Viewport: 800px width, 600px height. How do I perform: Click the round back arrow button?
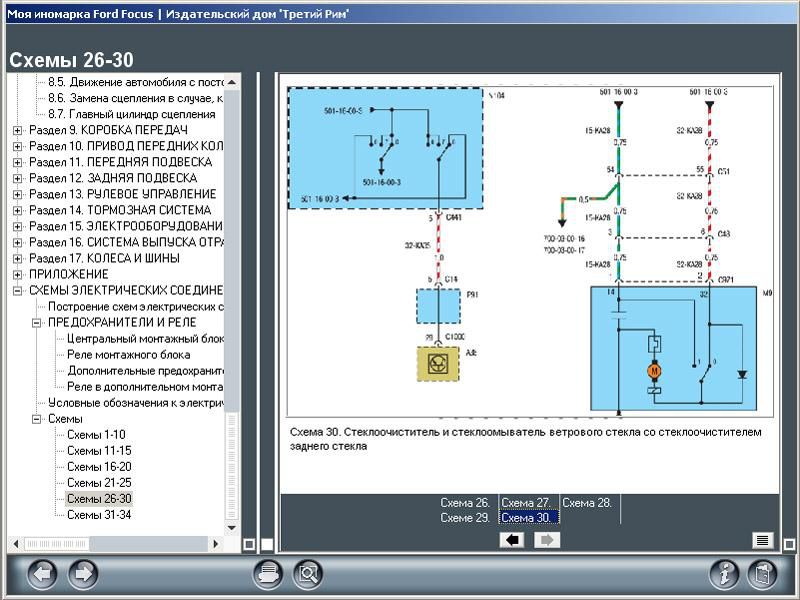click(x=42, y=574)
